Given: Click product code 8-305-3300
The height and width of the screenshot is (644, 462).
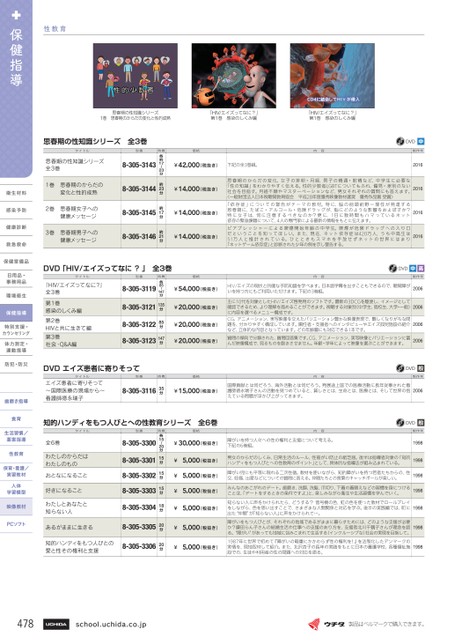Looking at the screenshot, I should click(x=139, y=443).
